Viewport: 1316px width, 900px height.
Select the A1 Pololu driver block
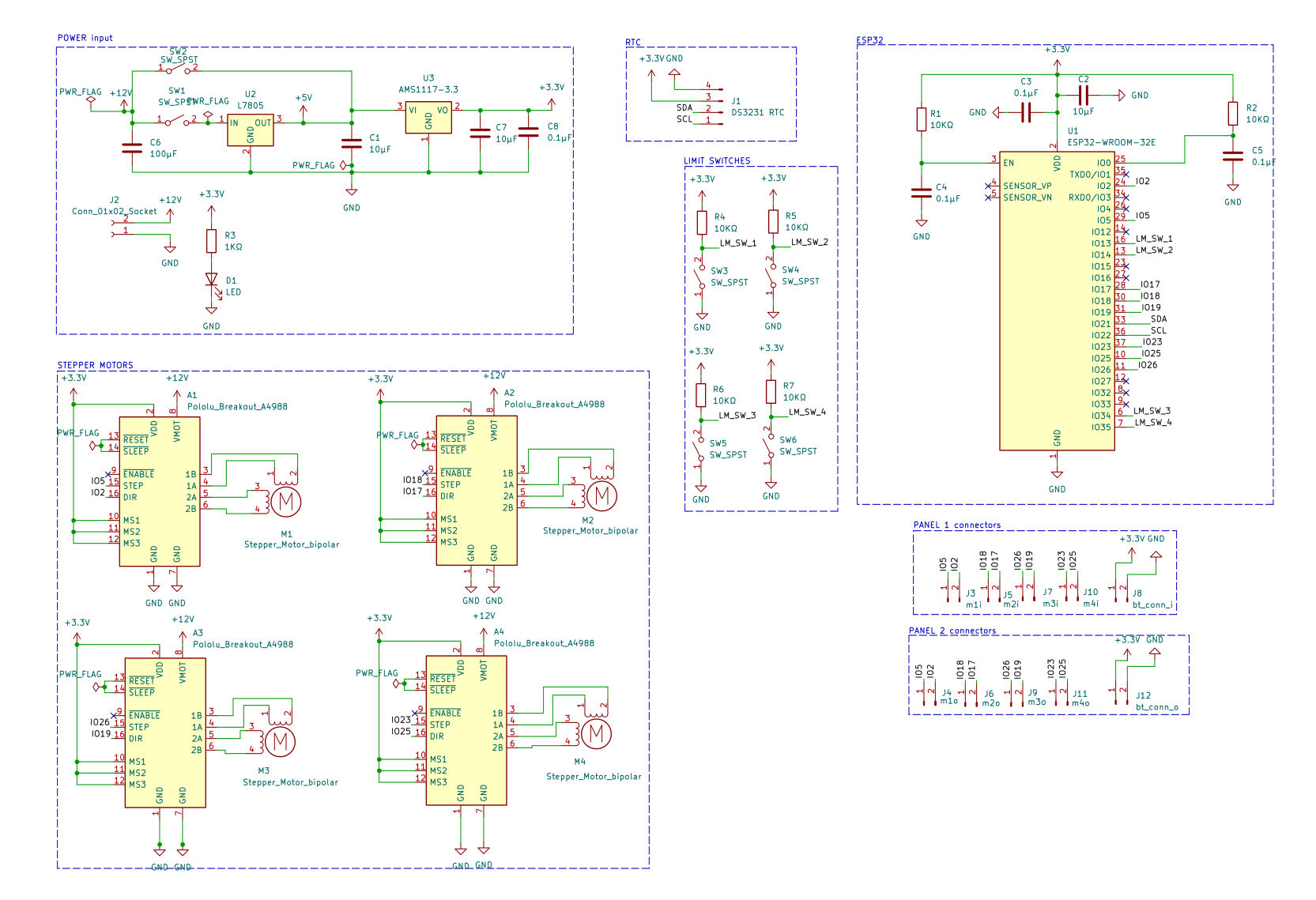tap(160, 491)
